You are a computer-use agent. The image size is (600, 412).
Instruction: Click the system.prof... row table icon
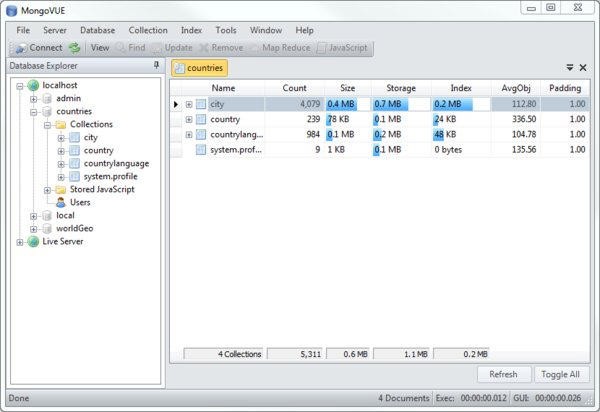point(201,150)
